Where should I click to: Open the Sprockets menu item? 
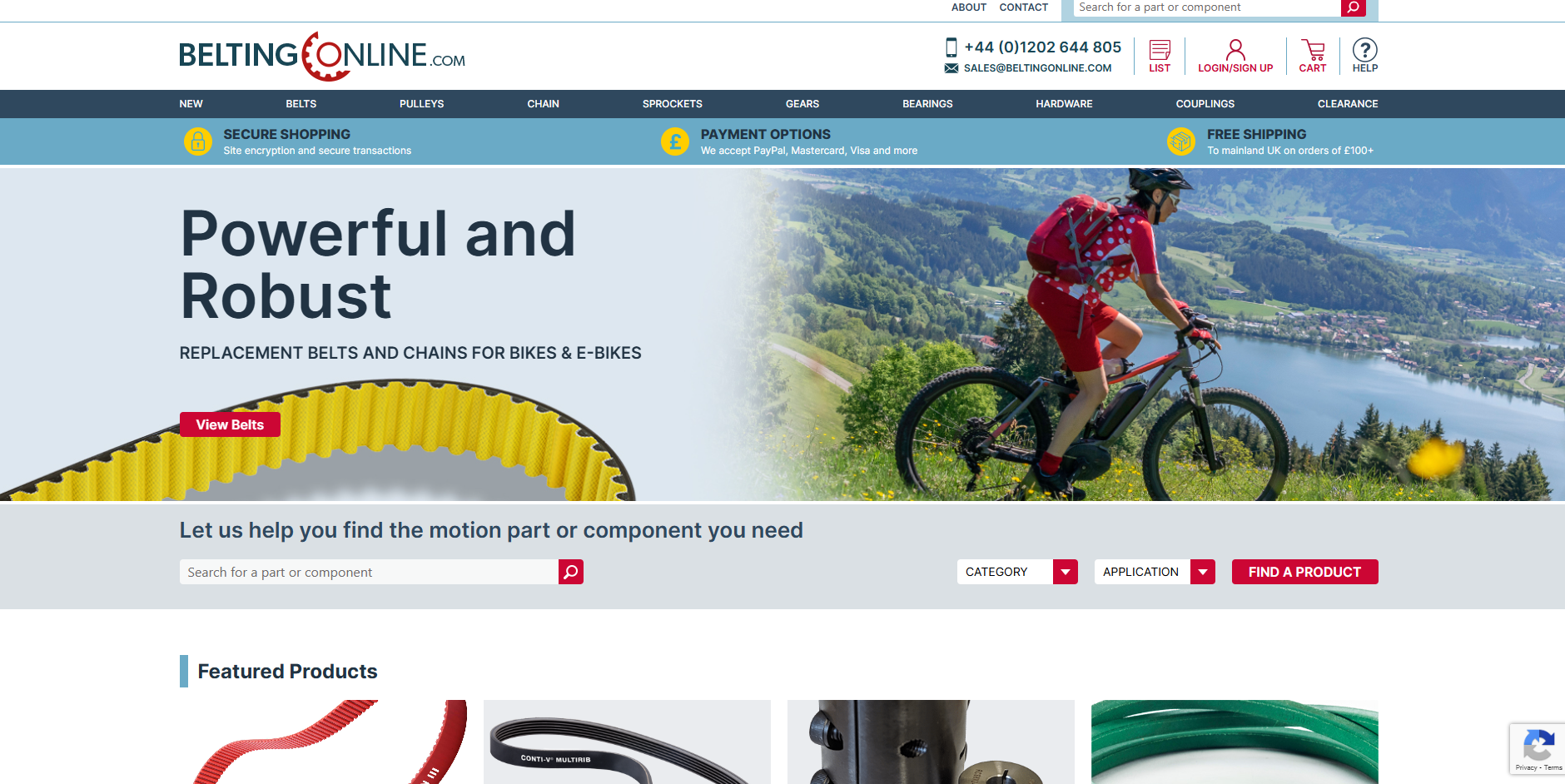tap(673, 104)
